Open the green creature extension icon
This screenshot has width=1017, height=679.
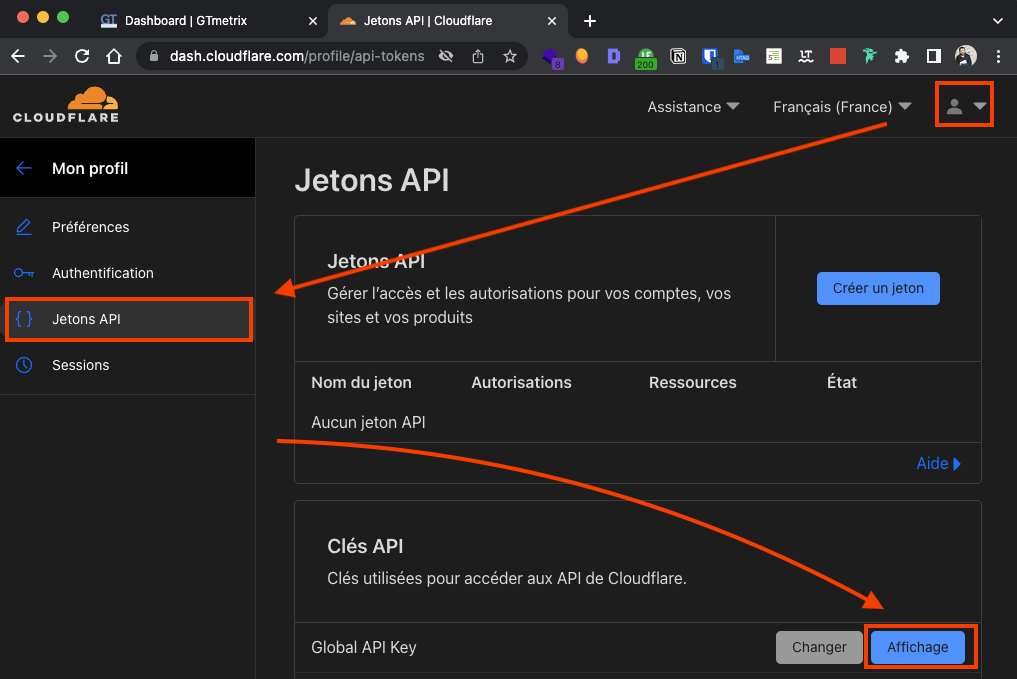(870, 56)
